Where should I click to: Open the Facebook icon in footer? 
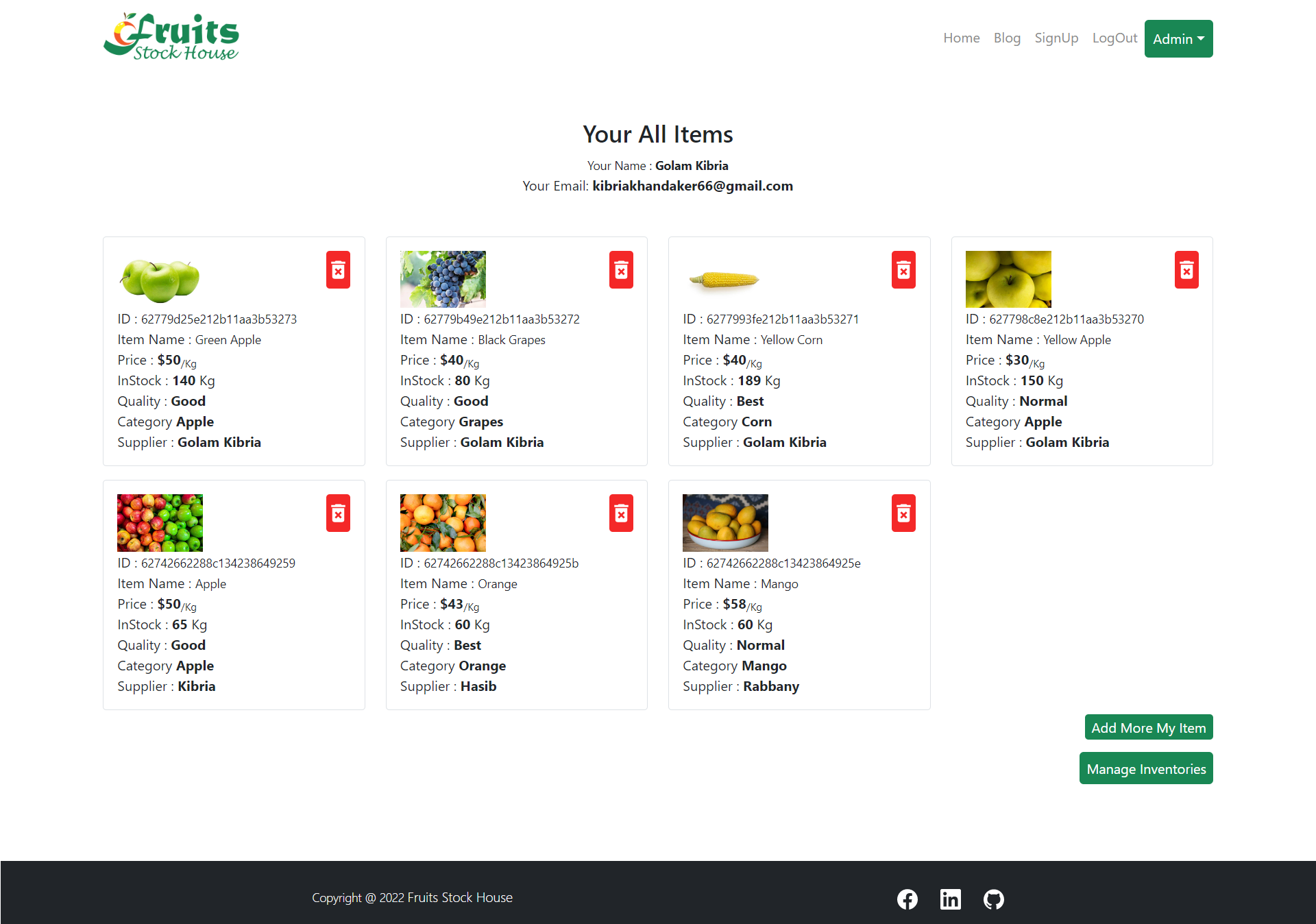click(907, 899)
